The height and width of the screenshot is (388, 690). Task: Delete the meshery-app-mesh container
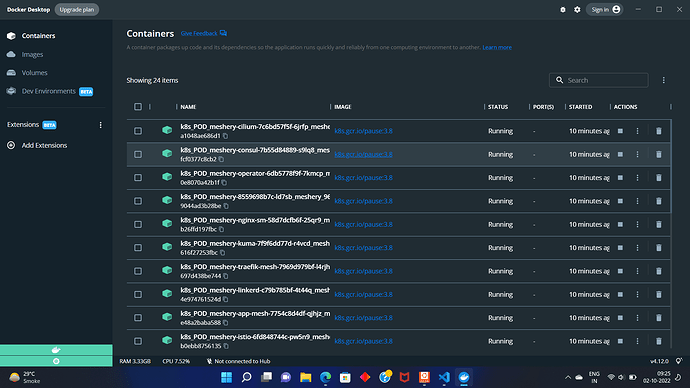pyautogui.click(x=658, y=318)
